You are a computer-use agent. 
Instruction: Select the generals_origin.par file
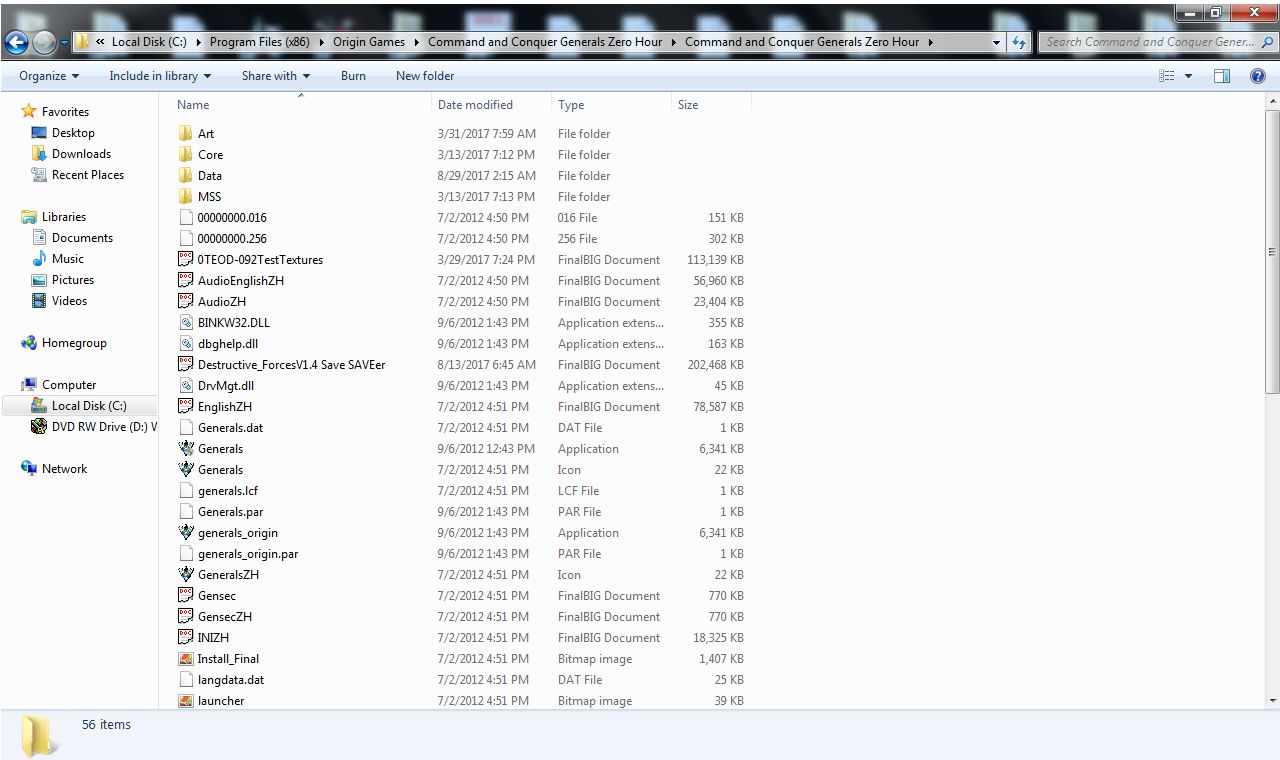point(248,553)
